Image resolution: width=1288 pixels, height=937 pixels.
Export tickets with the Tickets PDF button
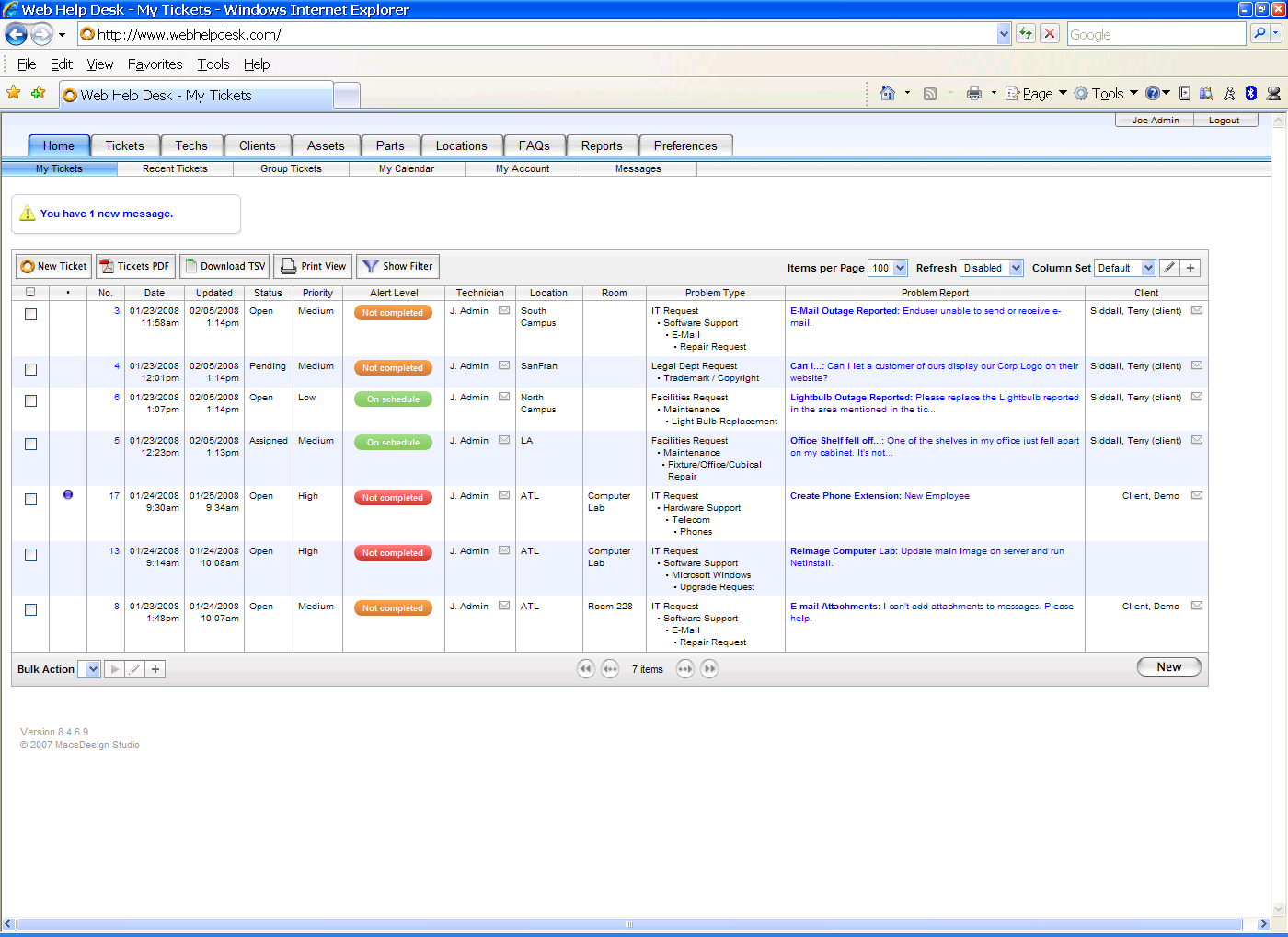point(135,266)
